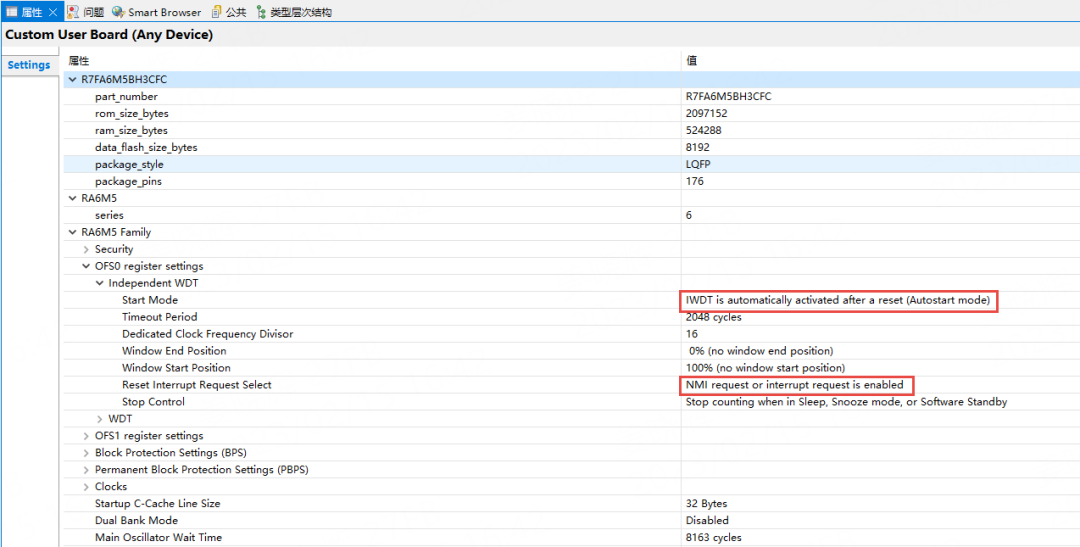Select the series property row
Image resolution: width=1080 pixels, height=547 pixels.
(110, 215)
